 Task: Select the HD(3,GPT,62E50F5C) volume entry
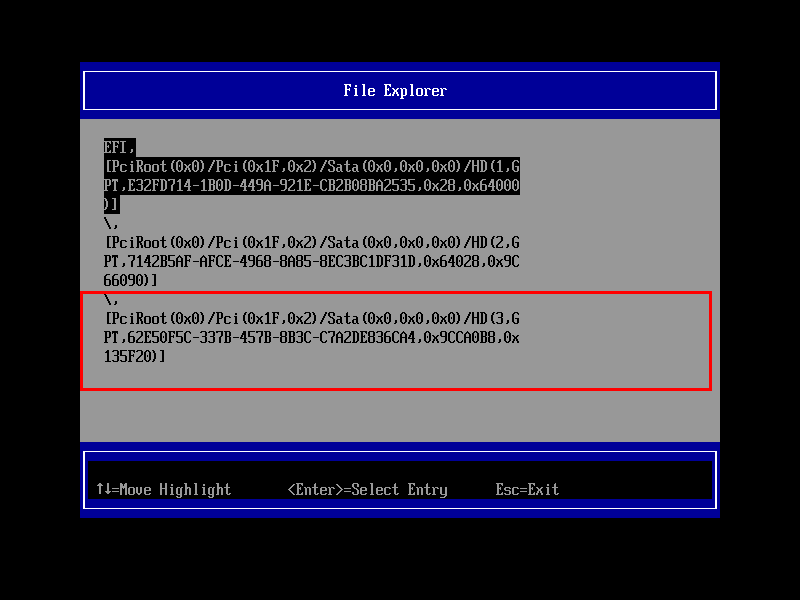(312, 328)
